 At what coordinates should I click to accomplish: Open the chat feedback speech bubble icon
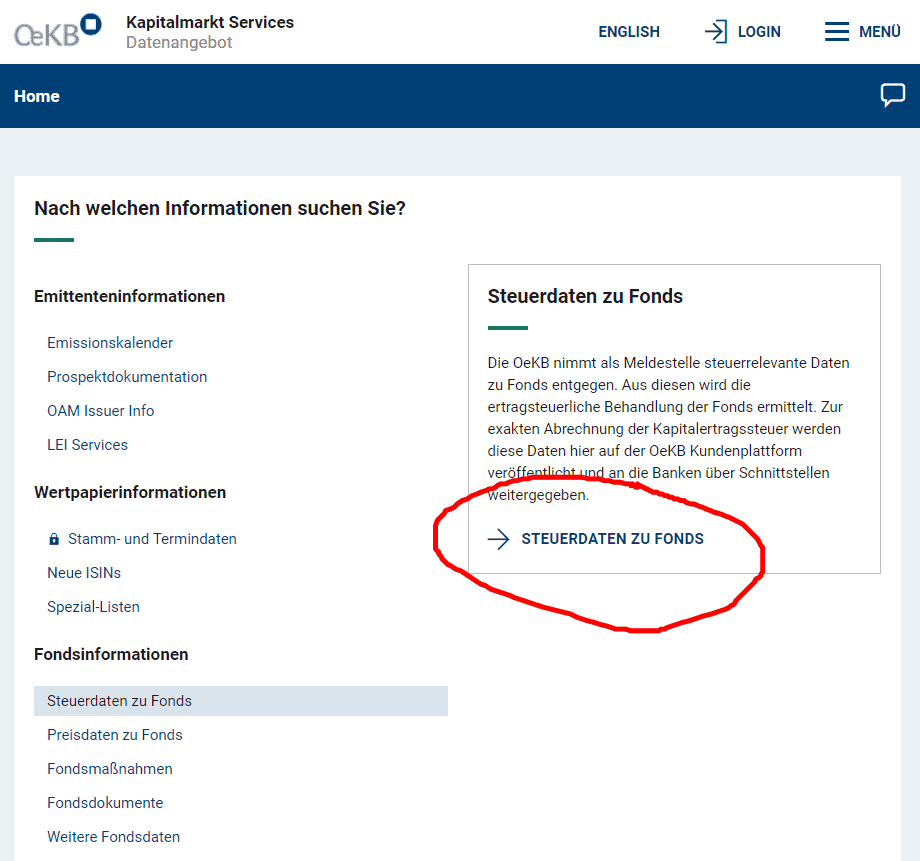[x=892, y=95]
